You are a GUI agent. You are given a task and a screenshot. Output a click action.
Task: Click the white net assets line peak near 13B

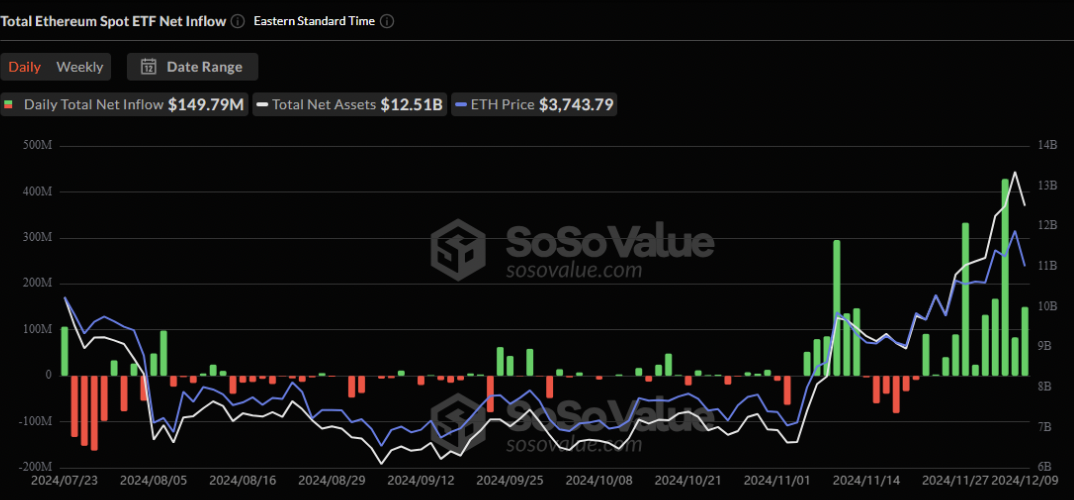[1015, 173]
